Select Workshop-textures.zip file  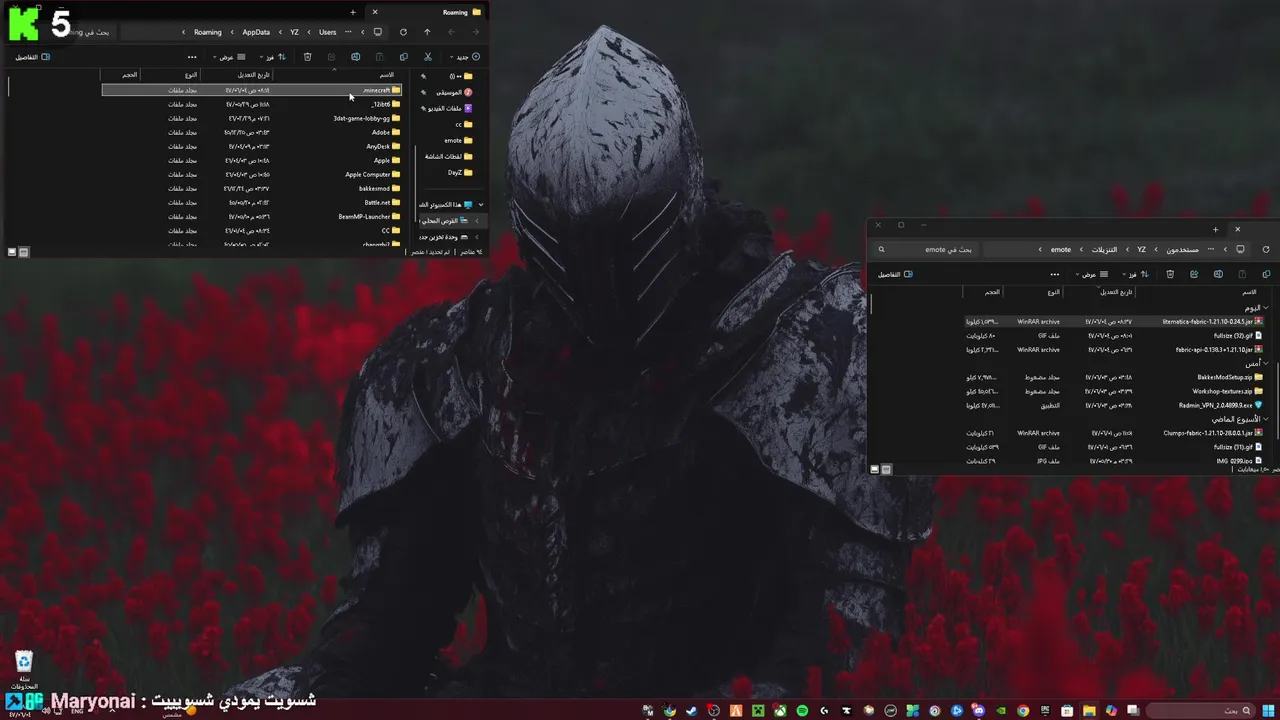coord(1115,391)
